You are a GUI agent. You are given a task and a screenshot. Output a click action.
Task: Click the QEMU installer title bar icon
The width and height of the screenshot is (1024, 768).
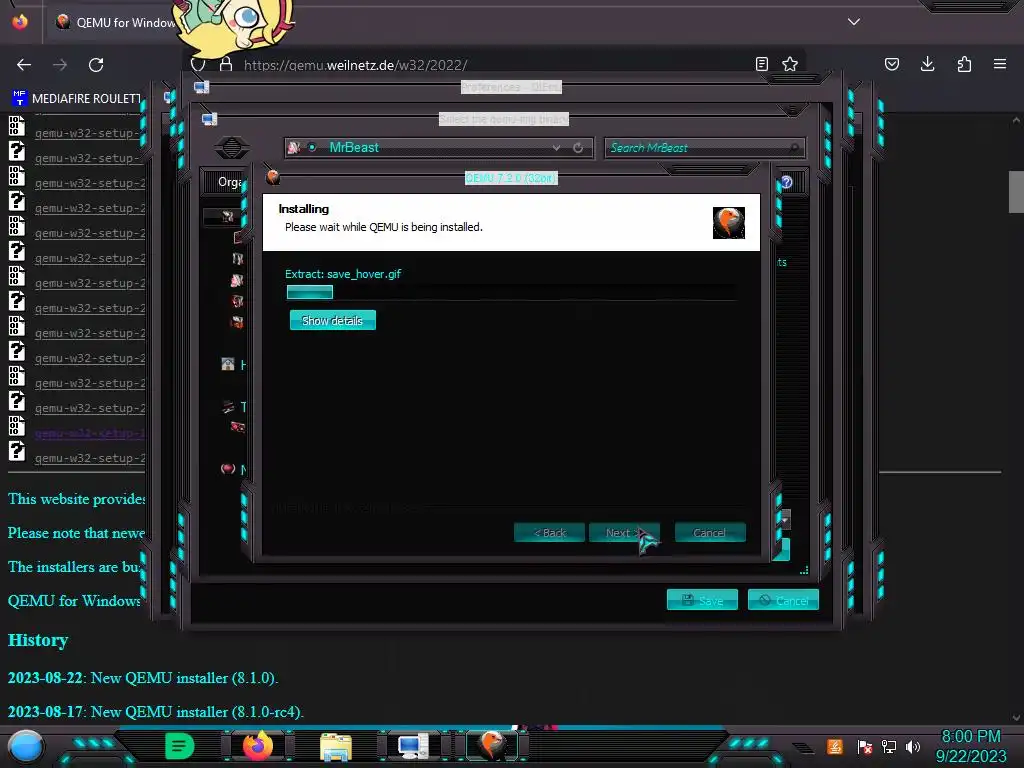[x=273, y=177]
